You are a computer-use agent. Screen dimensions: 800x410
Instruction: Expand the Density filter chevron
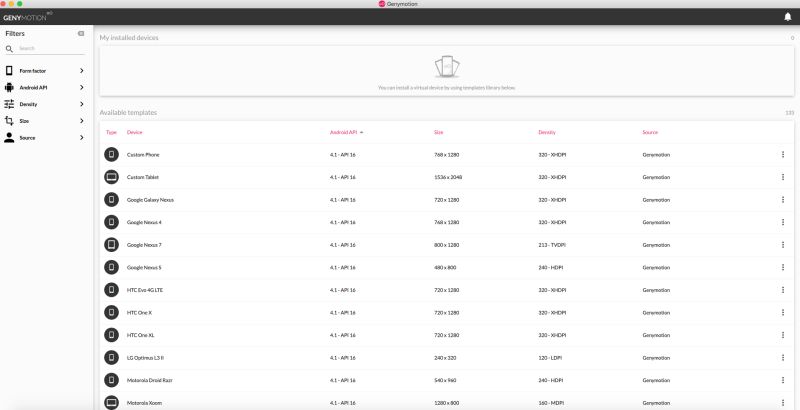[82, 104]
